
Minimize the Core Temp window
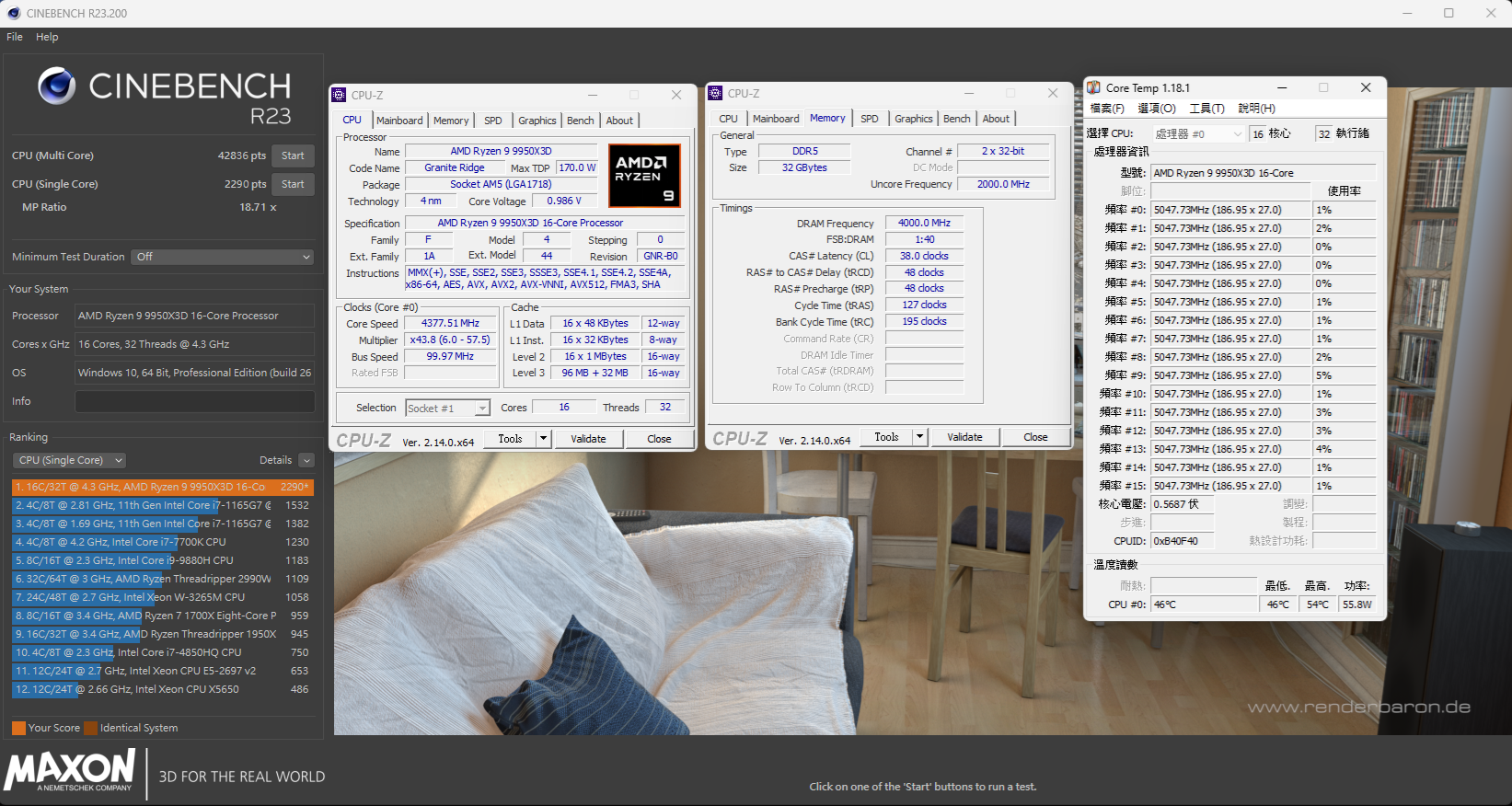point(1282,87)
